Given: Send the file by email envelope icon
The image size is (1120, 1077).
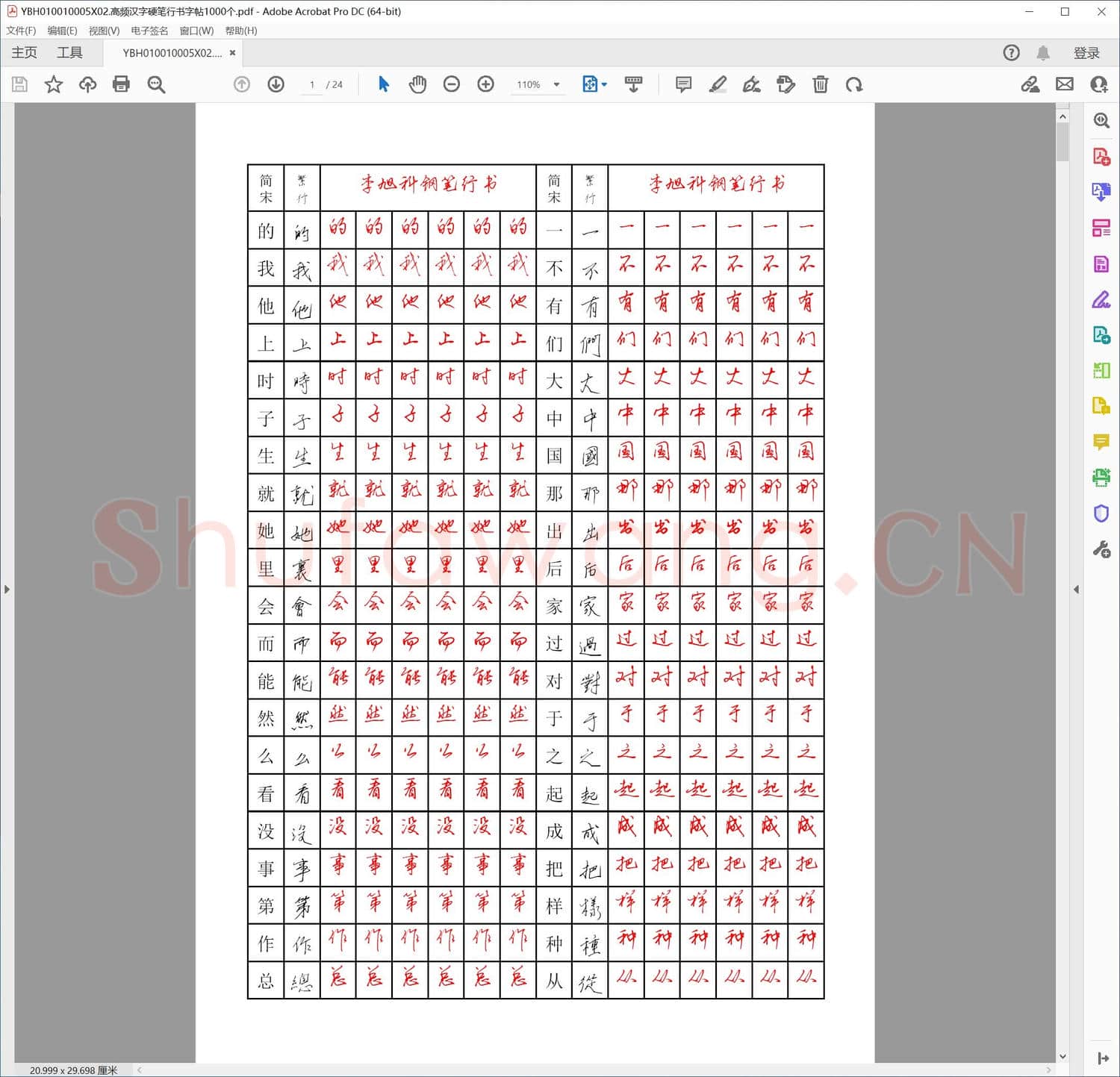Looking at the screenshot, I should pyautogui.click(x=1065, y=84).
